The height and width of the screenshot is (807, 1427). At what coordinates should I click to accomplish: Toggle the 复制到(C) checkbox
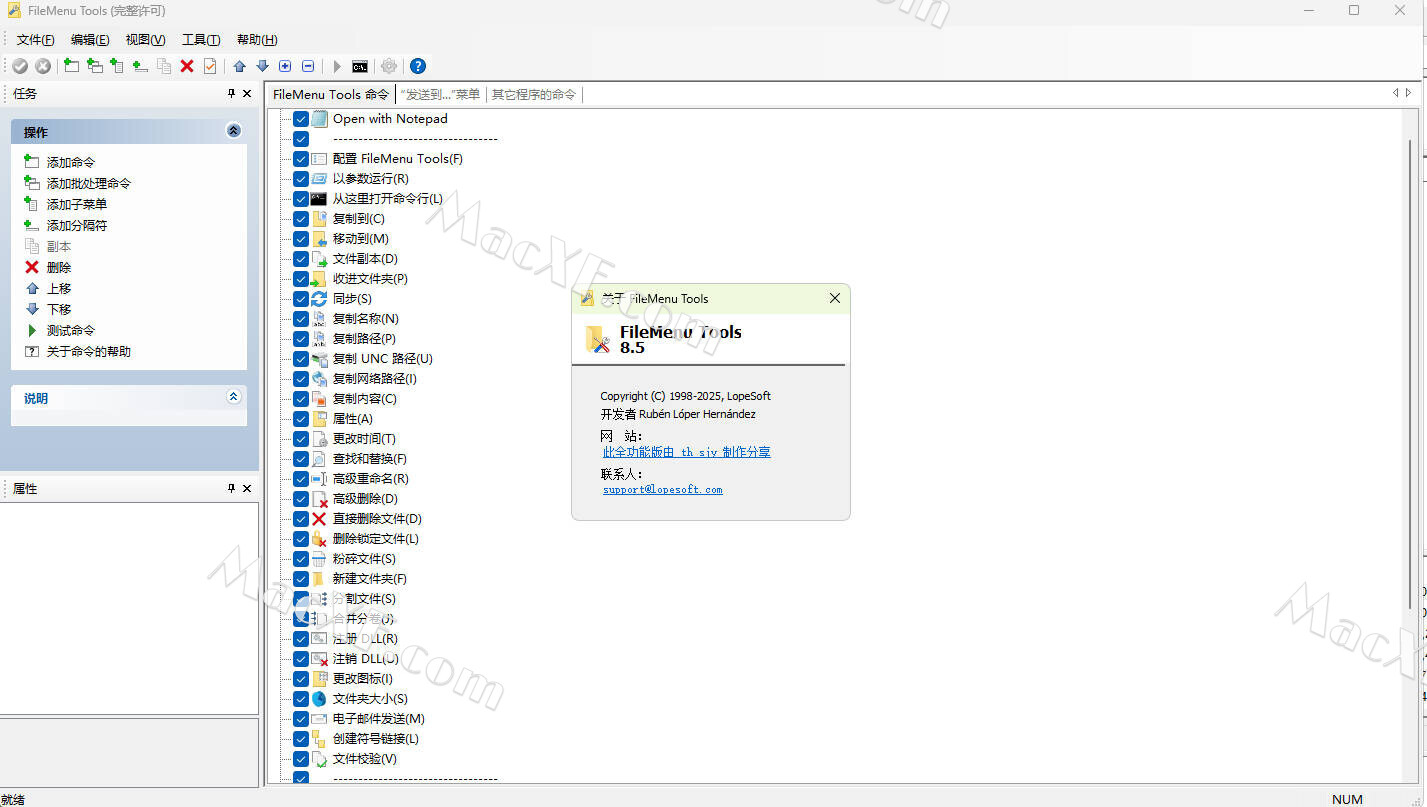[x=301, y=219]
